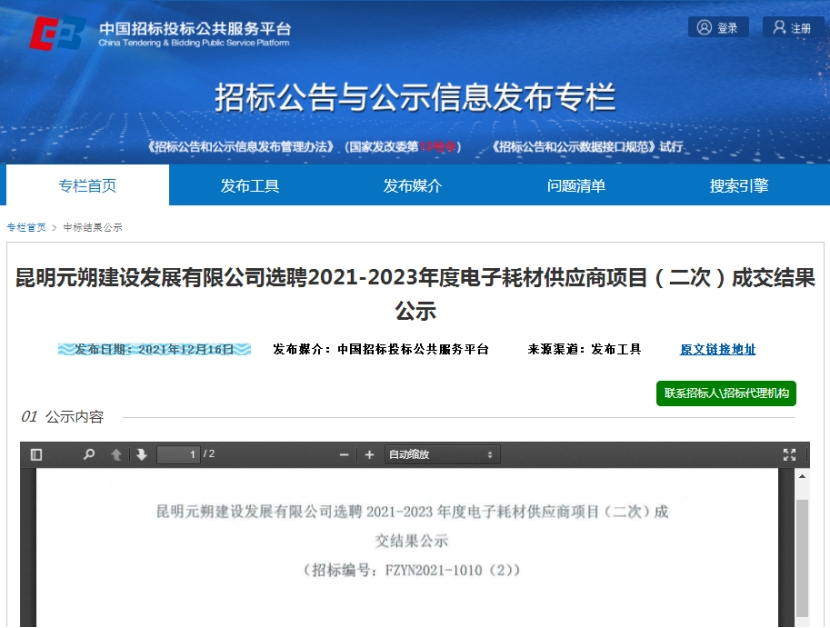Screen dimensions: 830x628
Task: Enter PDF fullscreen presentation mode
Action: click(789, 455)
